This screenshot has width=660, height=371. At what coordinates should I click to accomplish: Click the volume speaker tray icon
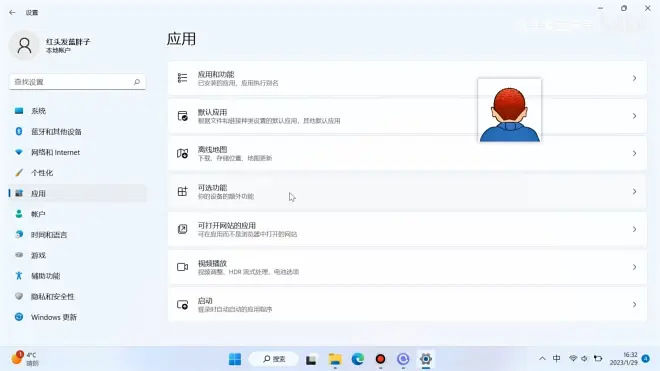[584, 359]
